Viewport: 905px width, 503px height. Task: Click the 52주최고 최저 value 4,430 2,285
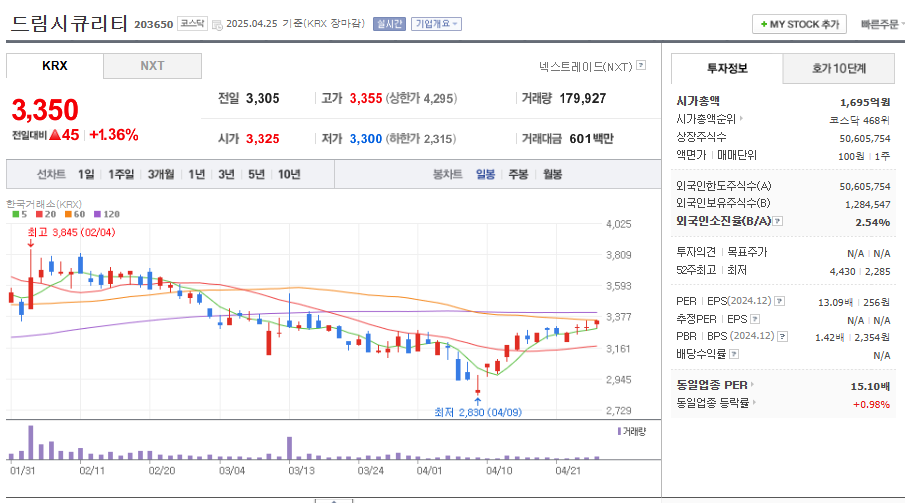tap(860, 271)
